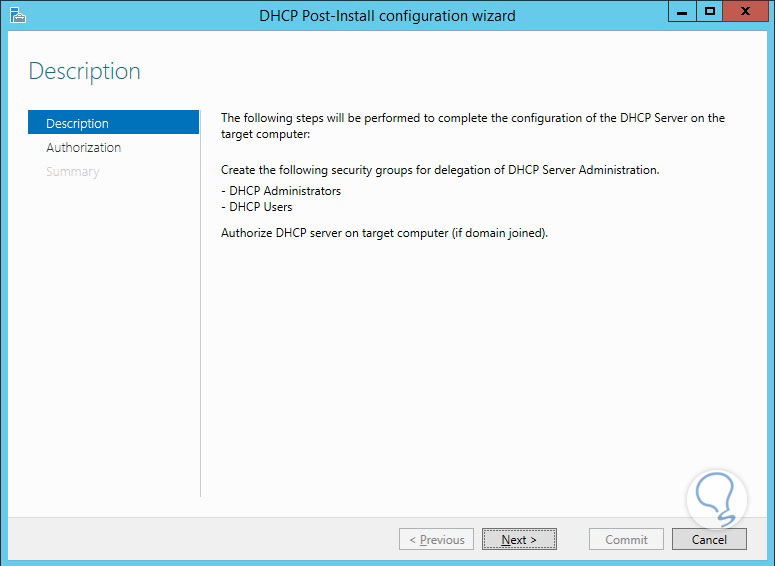Click the large Description page heading
778x566 pixels.
point(84,71)
